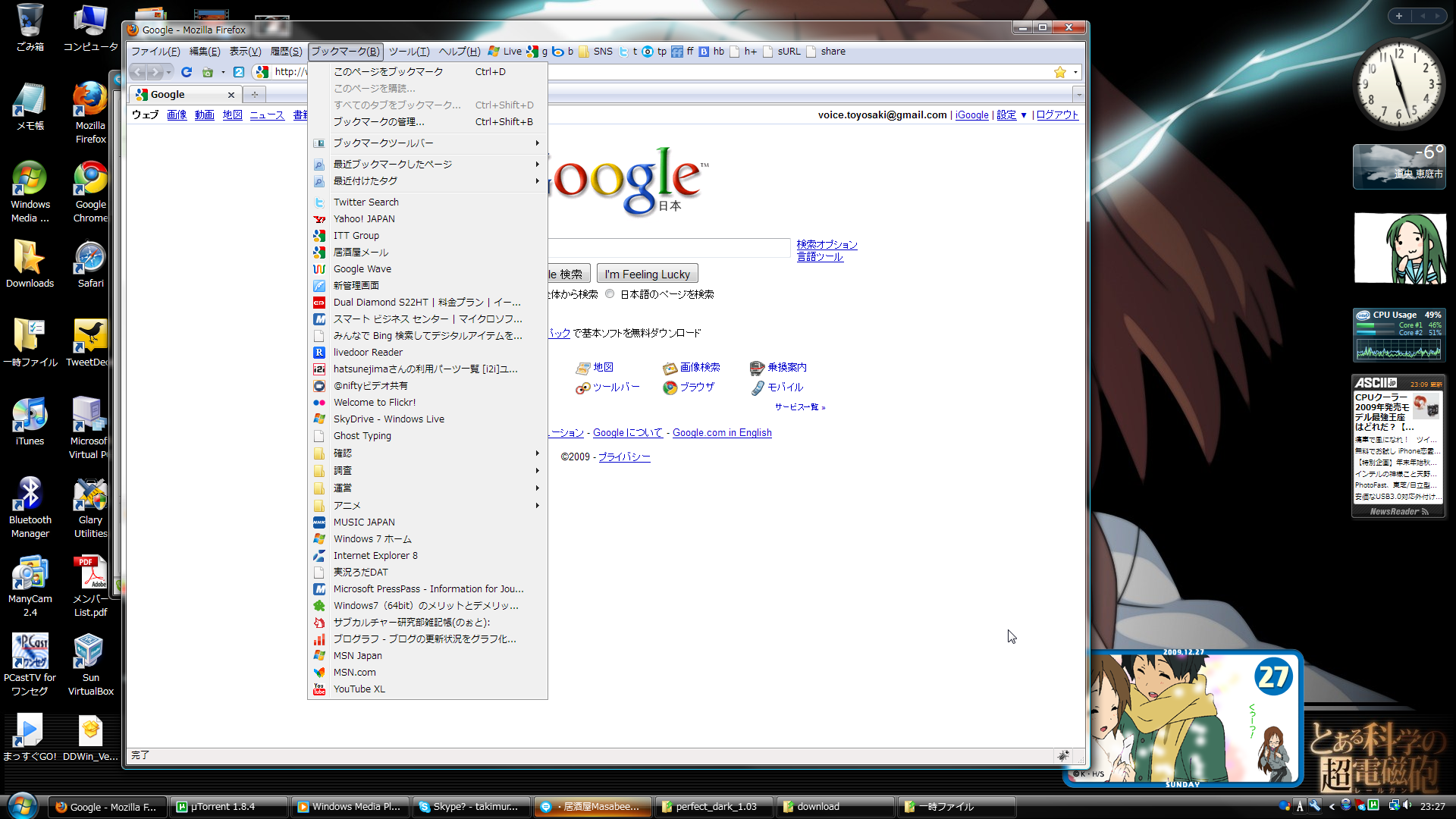Open the Windows Media Player desktop icon

point(30,192)
